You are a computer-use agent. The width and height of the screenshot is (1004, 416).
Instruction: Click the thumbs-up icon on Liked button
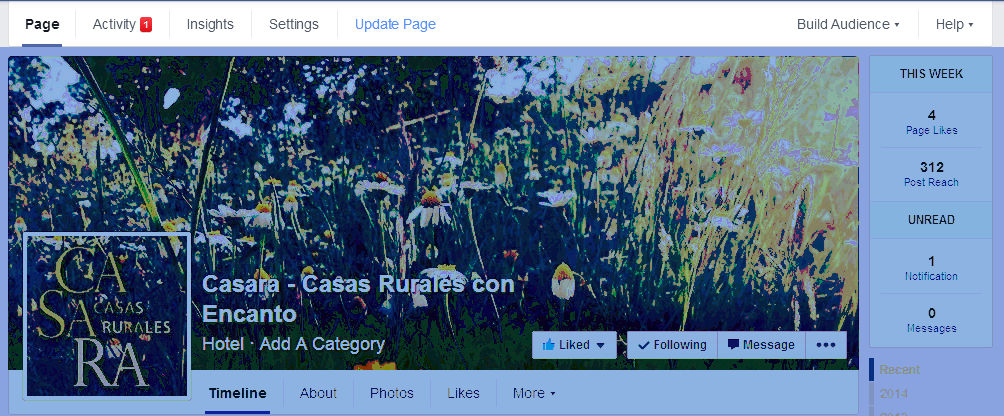pyautogui.click(x=548, y=344)
